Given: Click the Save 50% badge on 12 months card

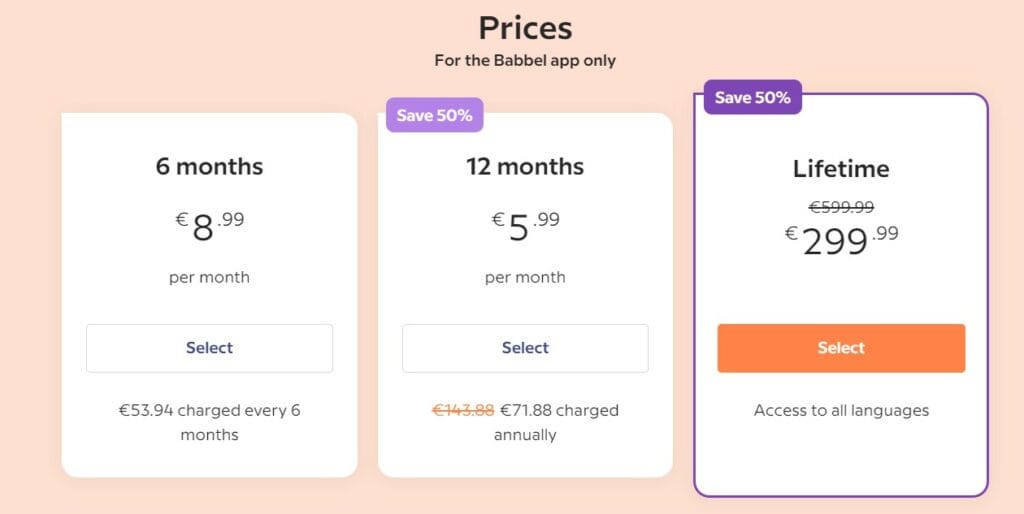Looking at the screenshot, I should point(434,115).
